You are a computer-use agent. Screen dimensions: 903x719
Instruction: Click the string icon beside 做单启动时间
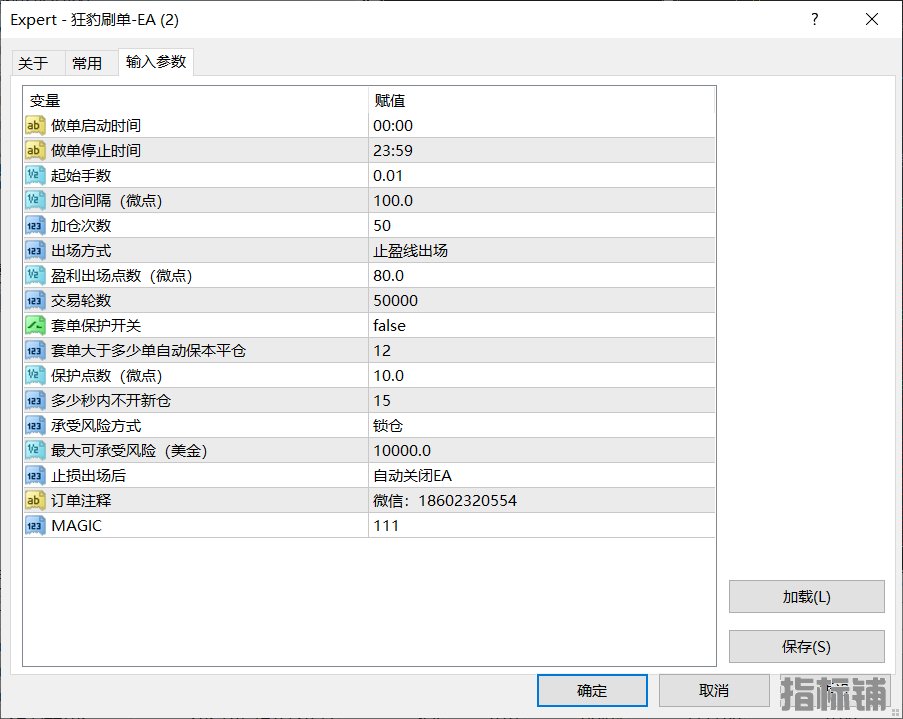click(35, 126)
